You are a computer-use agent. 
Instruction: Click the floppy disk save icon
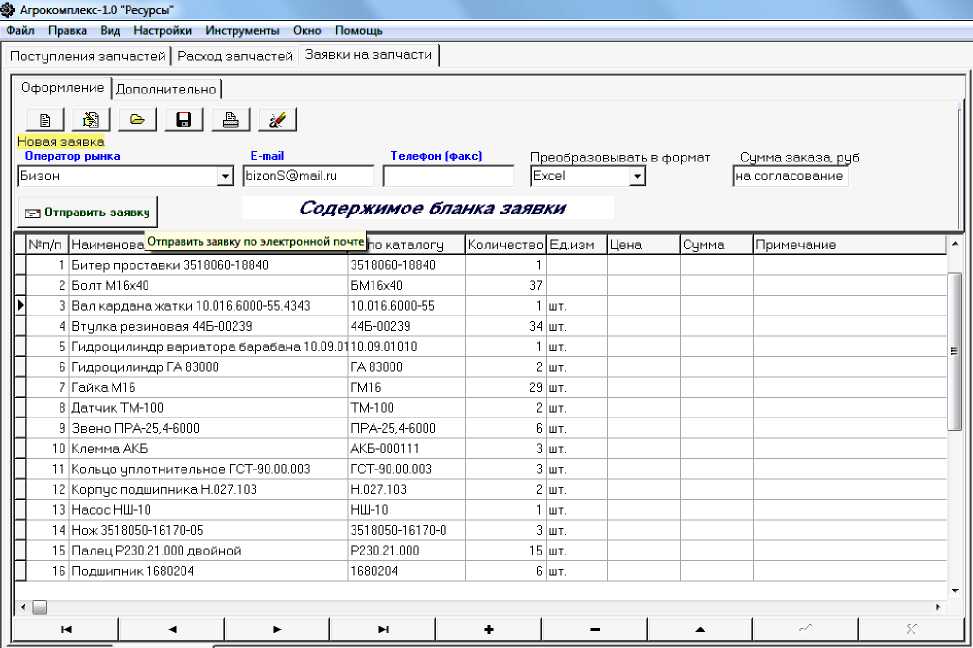183,120
